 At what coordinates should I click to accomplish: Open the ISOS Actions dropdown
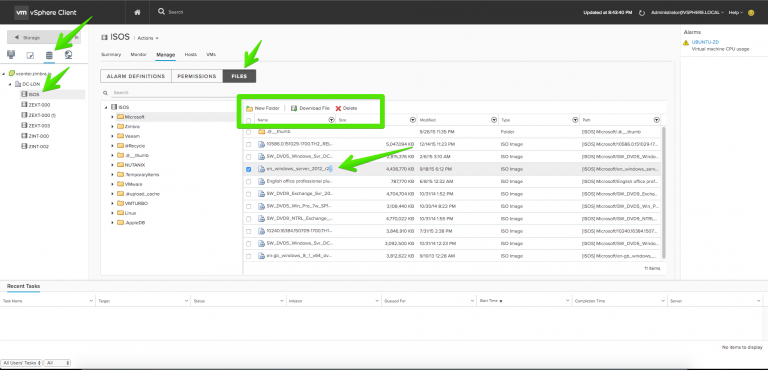[148, 38]
